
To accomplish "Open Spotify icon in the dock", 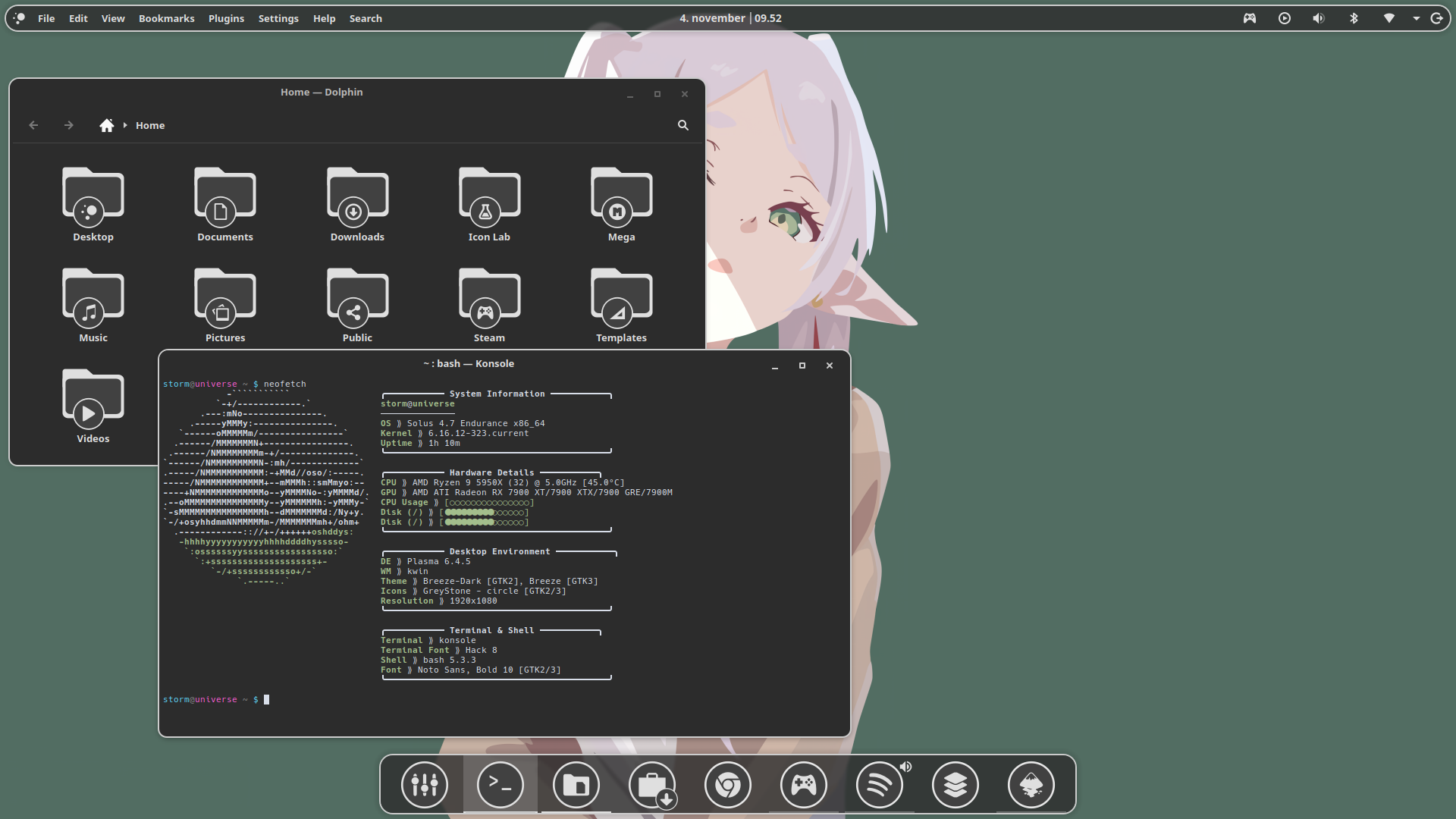I will [879, 785].
